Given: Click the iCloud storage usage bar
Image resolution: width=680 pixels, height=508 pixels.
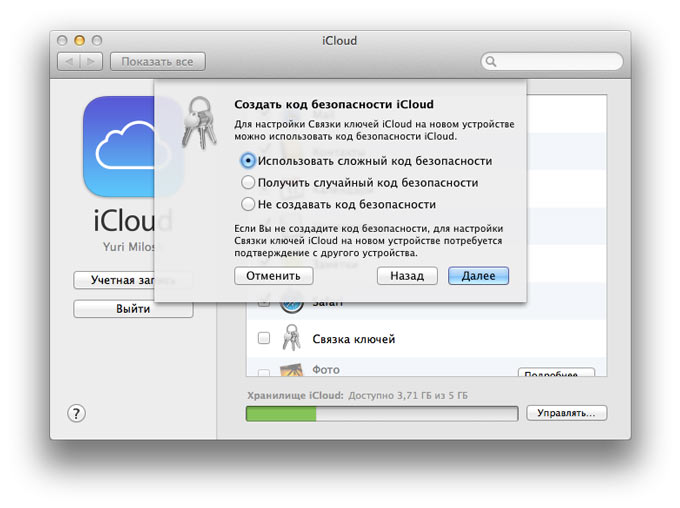Looking at the screenshot, I should pyautogui.click(x=382, y=413).
